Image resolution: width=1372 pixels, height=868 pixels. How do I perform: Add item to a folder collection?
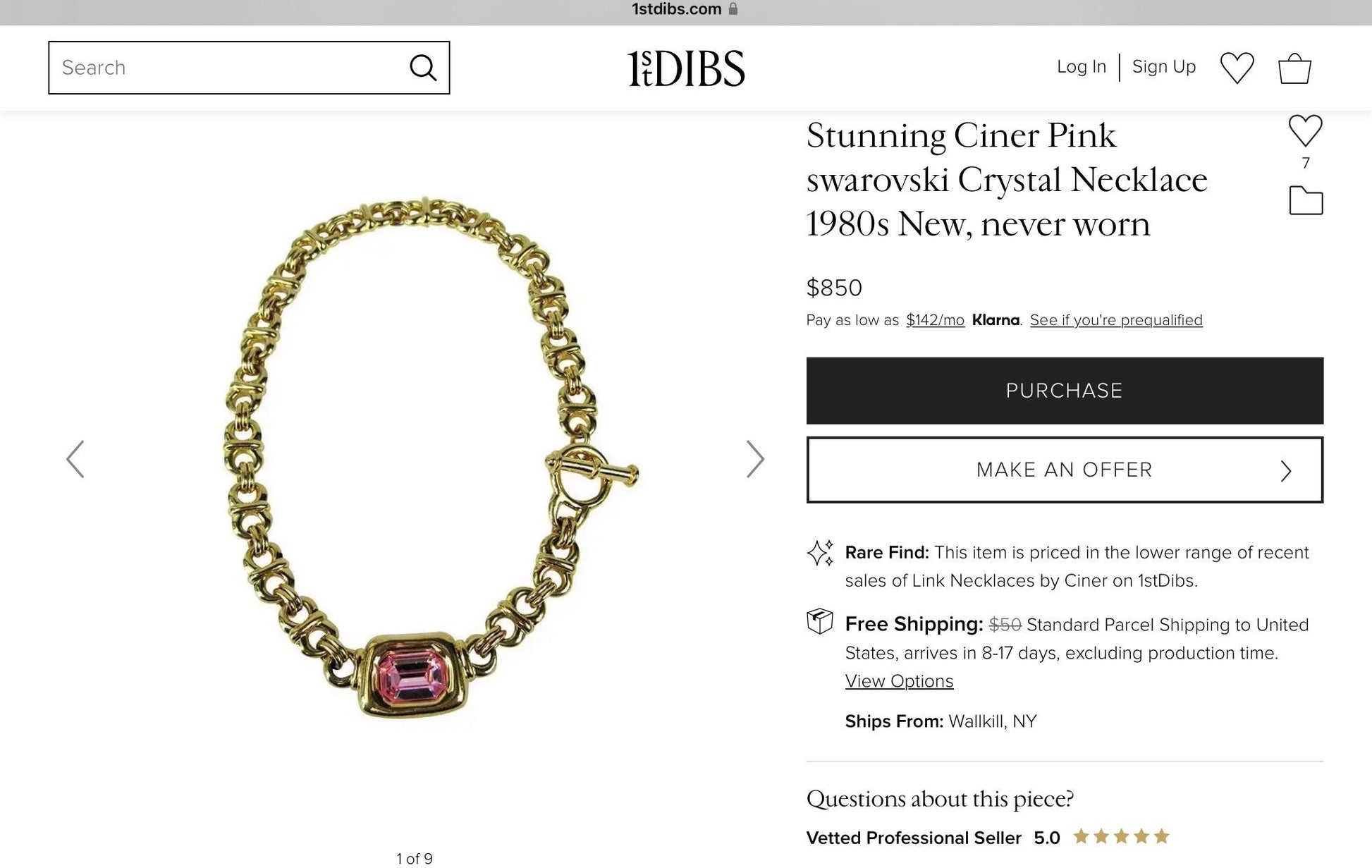1306,201
